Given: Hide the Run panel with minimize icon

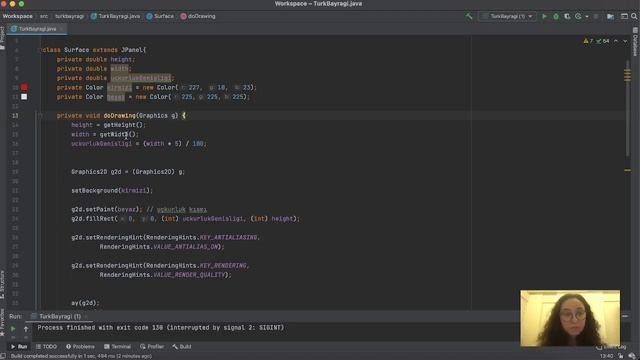Looking at the screenshot, I should (625, 316).
